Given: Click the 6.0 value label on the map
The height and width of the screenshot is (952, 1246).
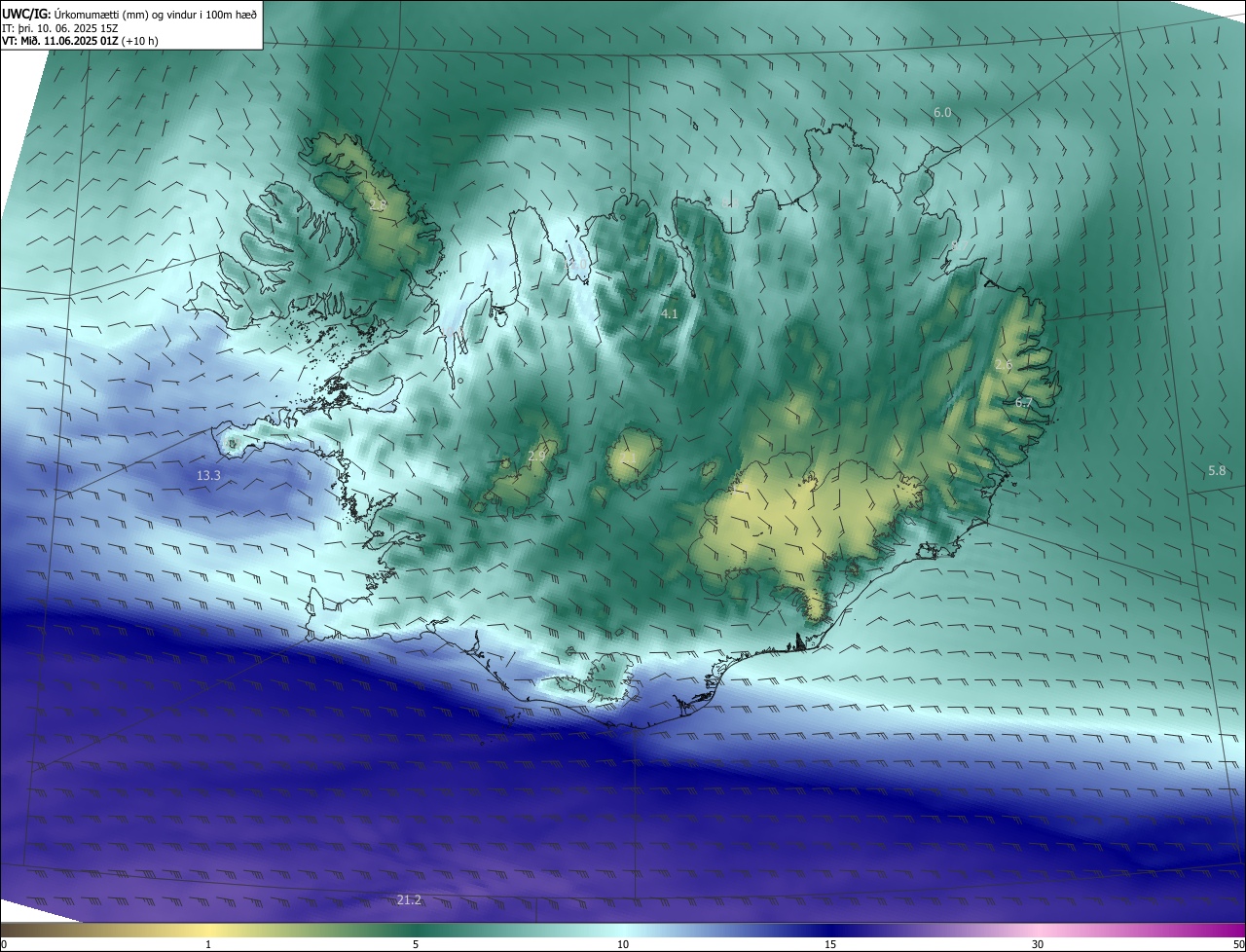Looking at the screenshot, I should 942,113.
